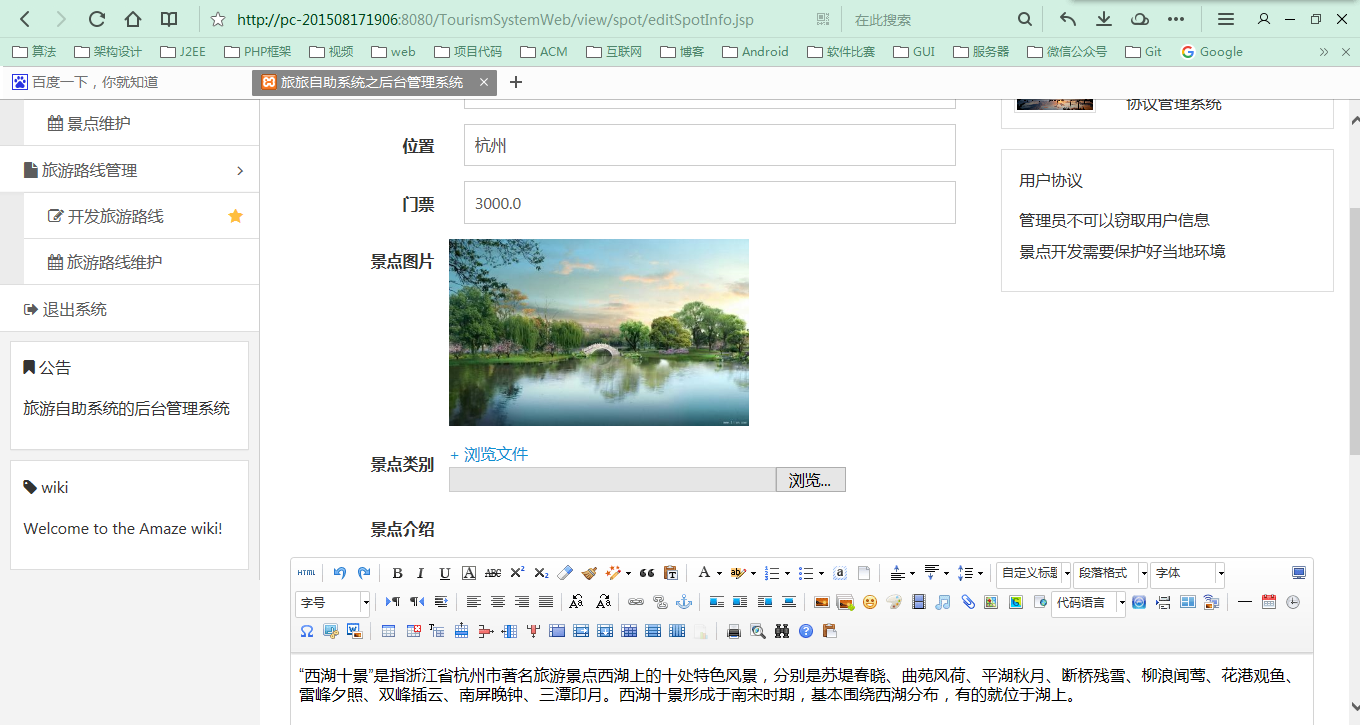Insert current time clock icon
The width and height of the screenshot is (1360, 725).
pyautogui.click(x=1293, y=602)
